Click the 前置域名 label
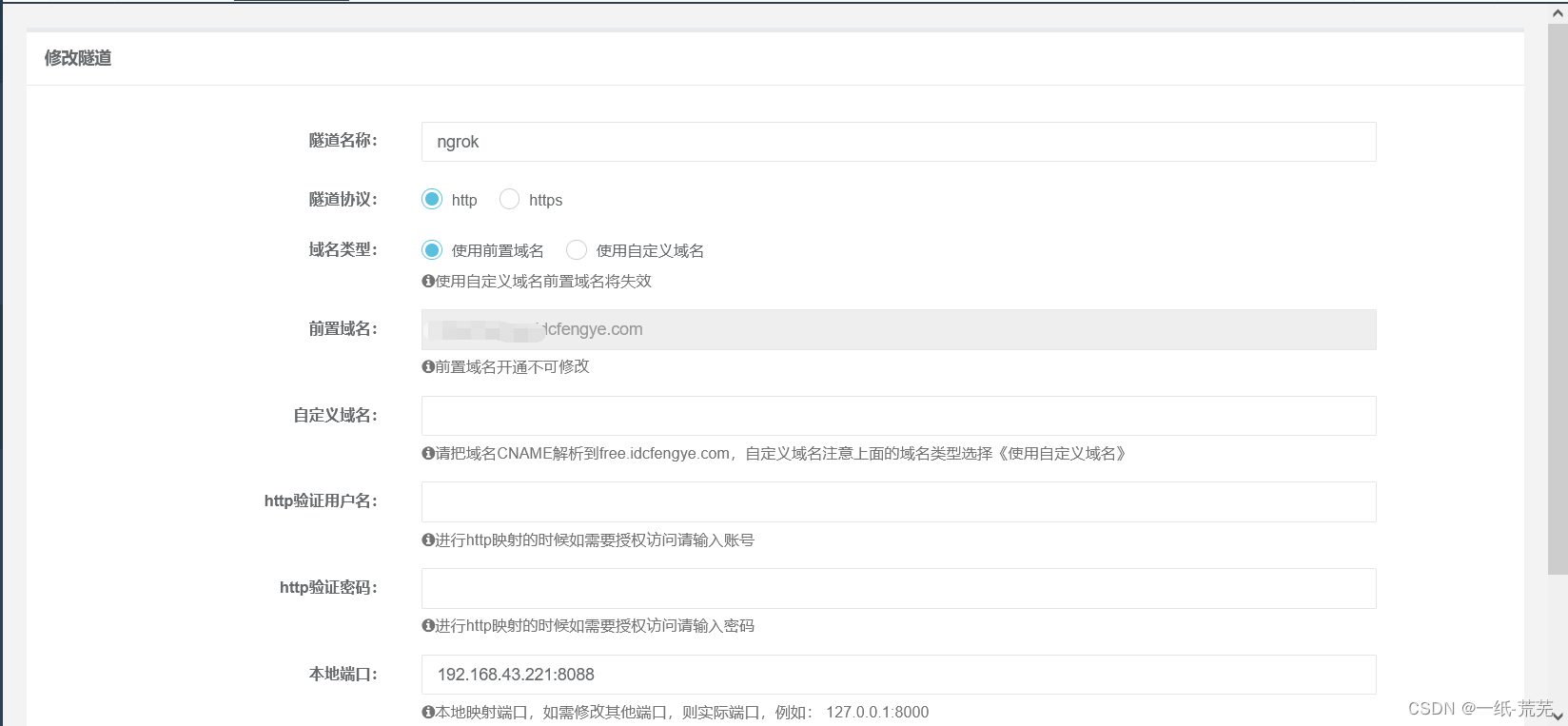The height and width of the screenshot is (726, 1568). coord(343,329)
